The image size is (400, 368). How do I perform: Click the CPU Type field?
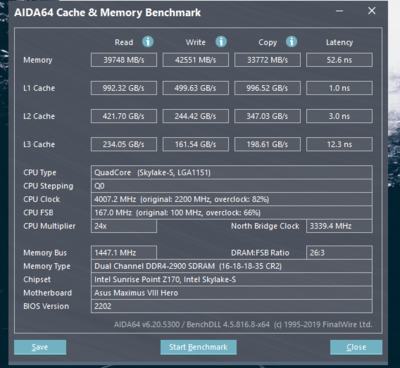(x=232, y=173)
